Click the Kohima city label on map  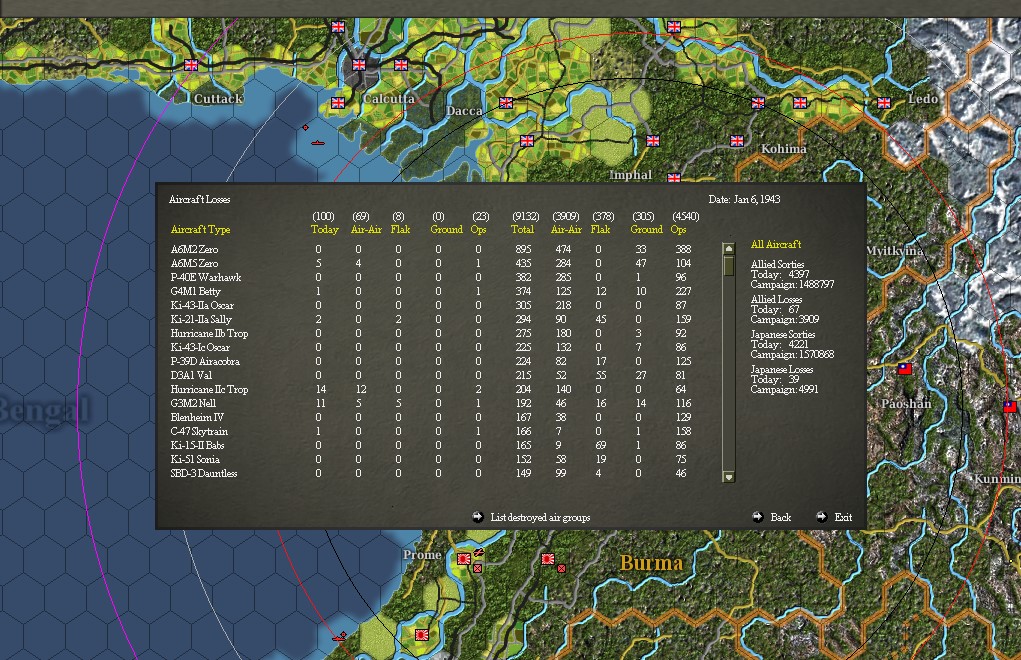pyautogui.click(x=784, y=149)
